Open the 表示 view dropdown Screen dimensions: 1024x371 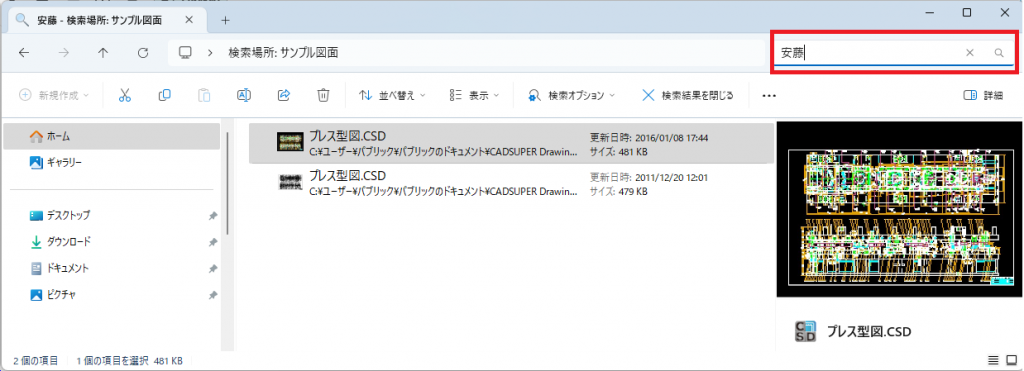tap(474, 95)
